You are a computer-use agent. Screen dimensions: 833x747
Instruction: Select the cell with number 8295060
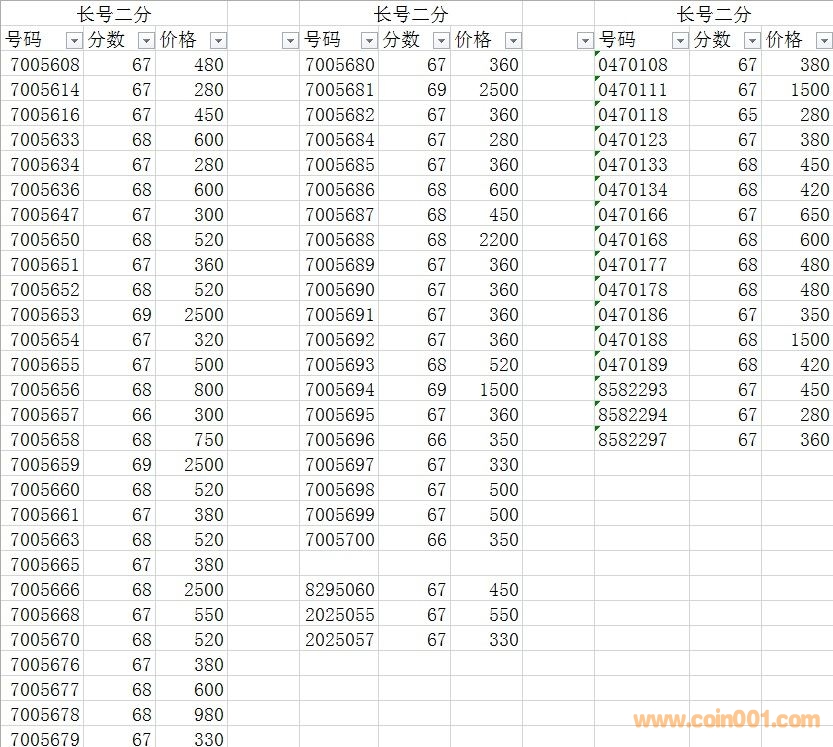[x=340, y=590]
